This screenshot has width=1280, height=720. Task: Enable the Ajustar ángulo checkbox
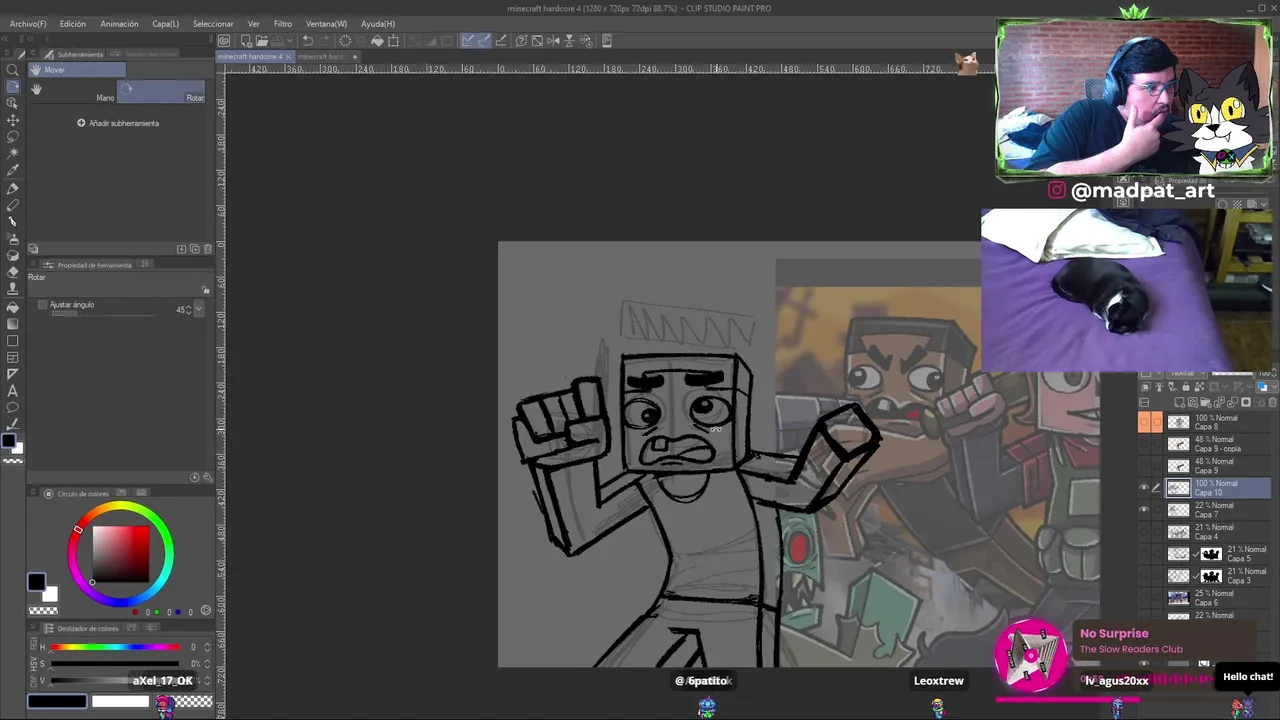click(42, 305)
